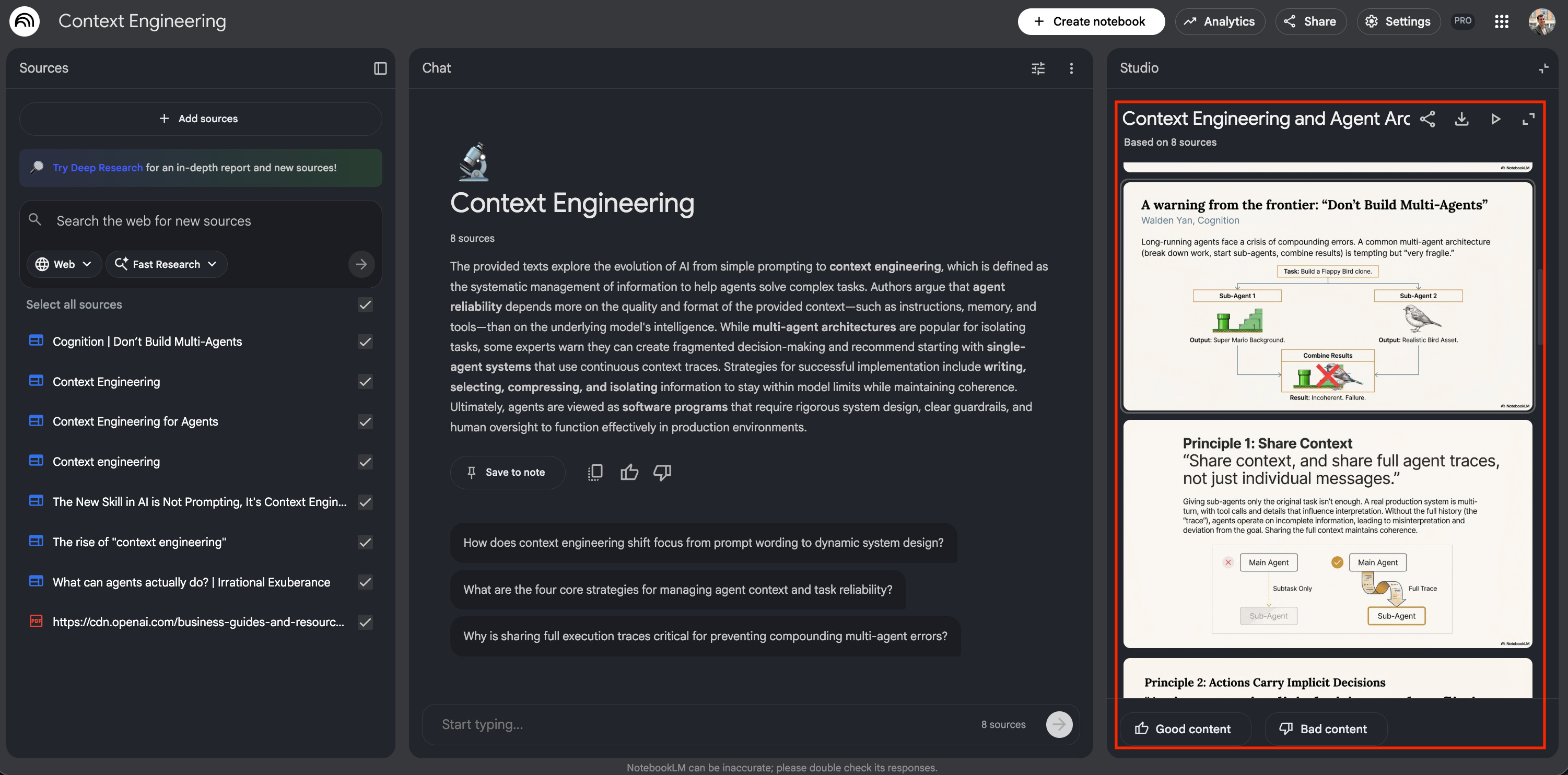Click the Start typing chat input field
The image size is (1568, 775).
pos(670,724)
